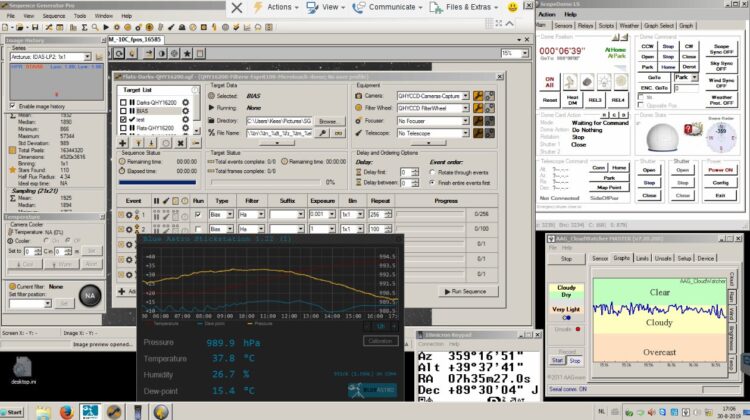Click the NA filter wheel indicator
750x420 pixels.
pos(89,296)
